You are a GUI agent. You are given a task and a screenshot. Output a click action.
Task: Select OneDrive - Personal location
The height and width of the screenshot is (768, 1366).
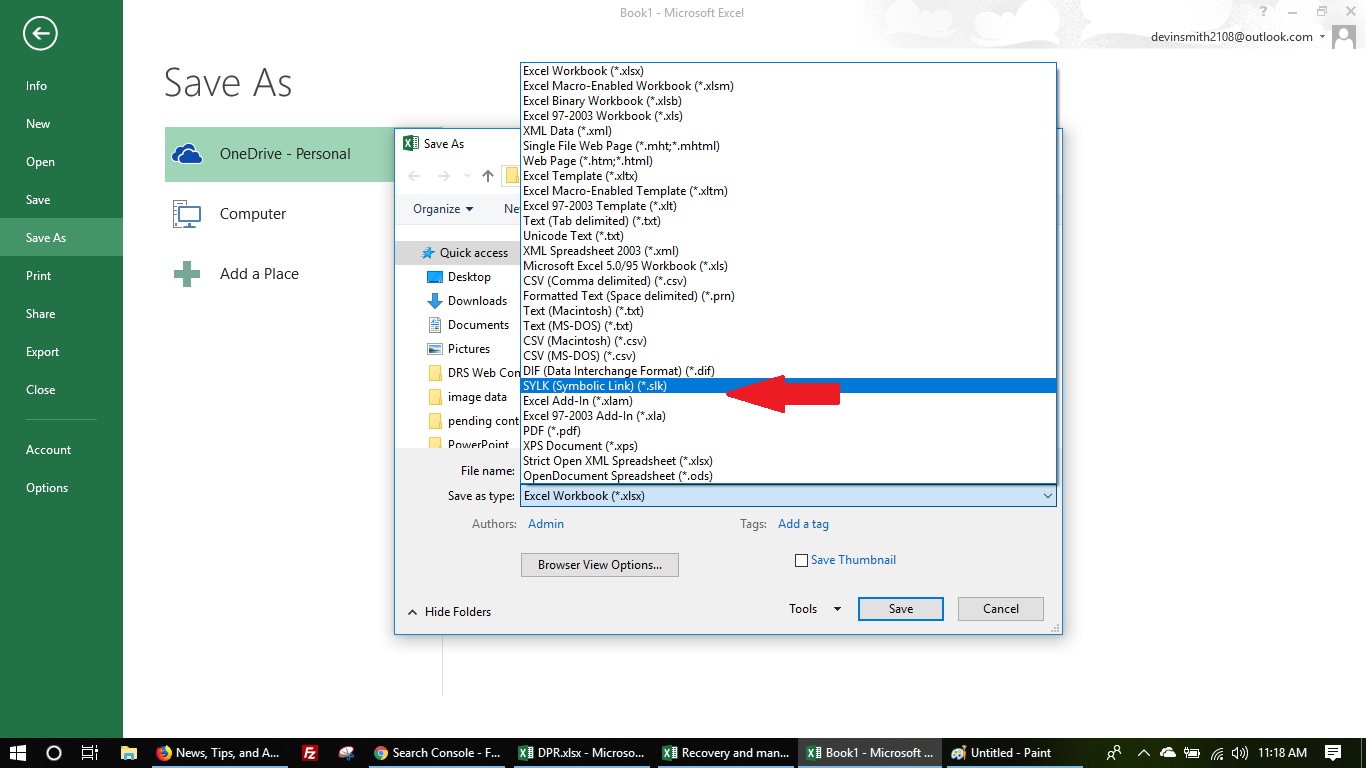[279, 154]
